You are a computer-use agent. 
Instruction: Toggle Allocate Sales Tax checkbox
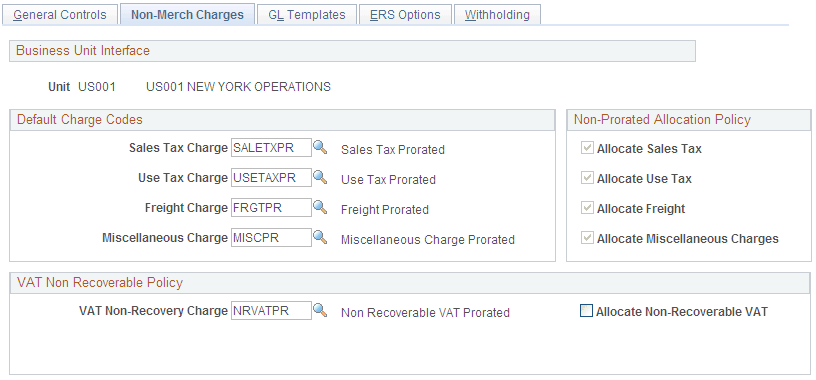(587, 148)
